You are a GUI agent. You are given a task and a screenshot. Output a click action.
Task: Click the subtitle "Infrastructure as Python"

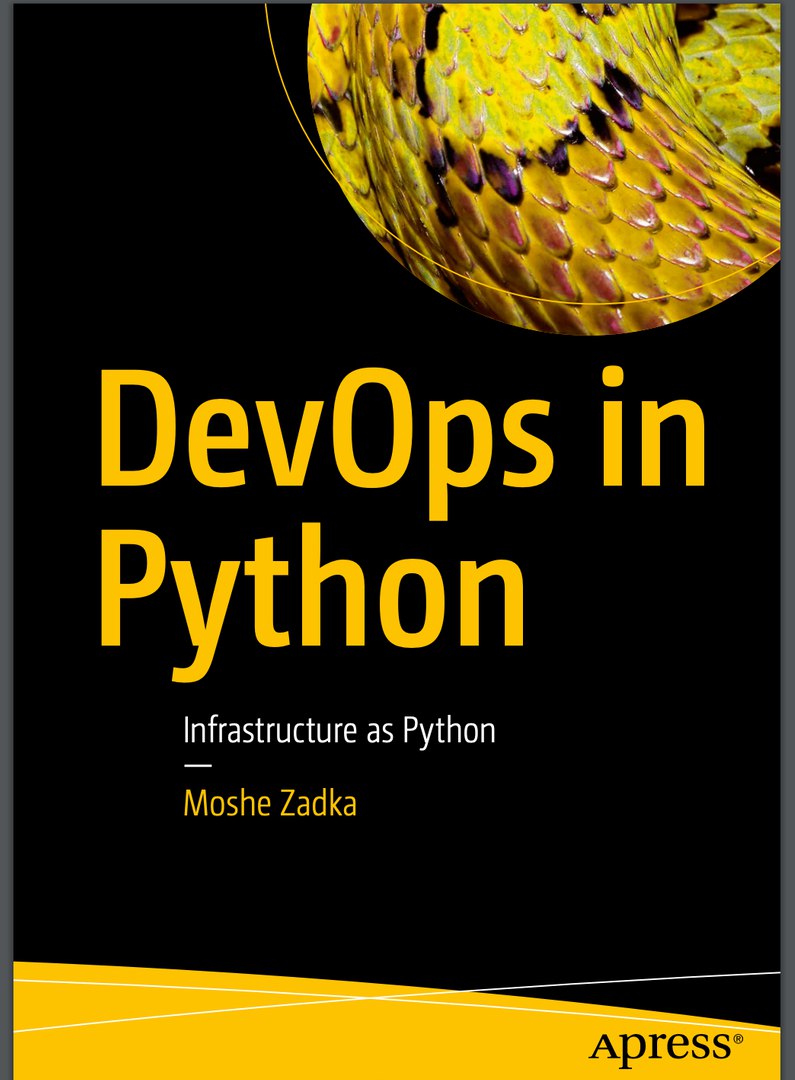point(339,731)
